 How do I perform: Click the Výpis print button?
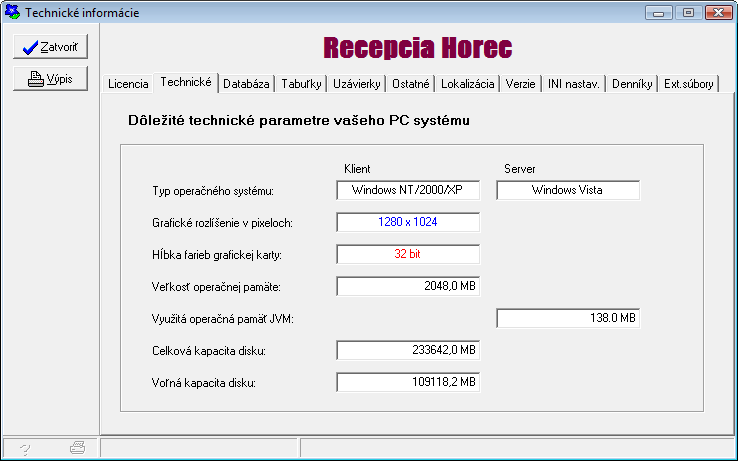[50, 80]
